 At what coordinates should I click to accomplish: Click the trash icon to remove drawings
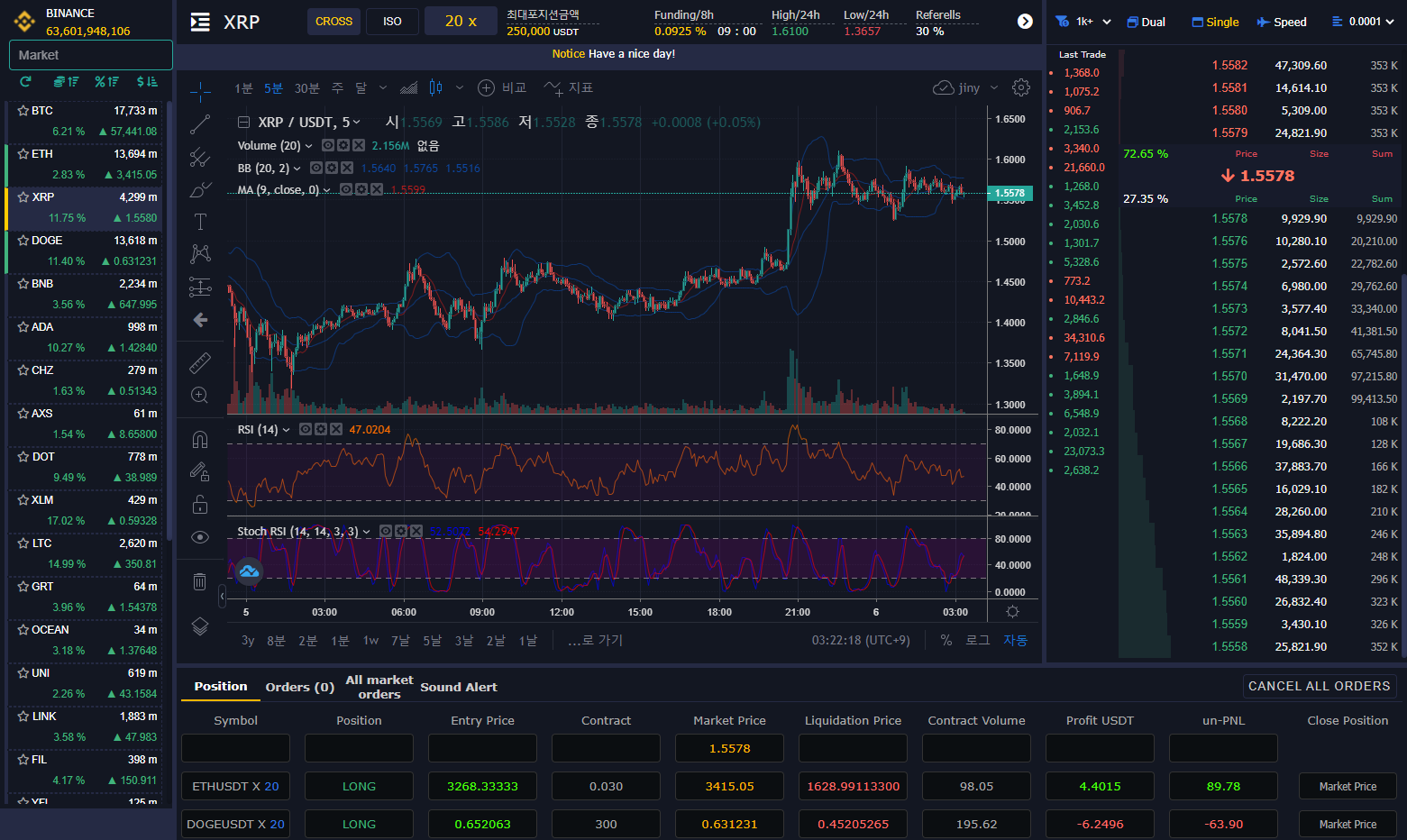point(200,581)
